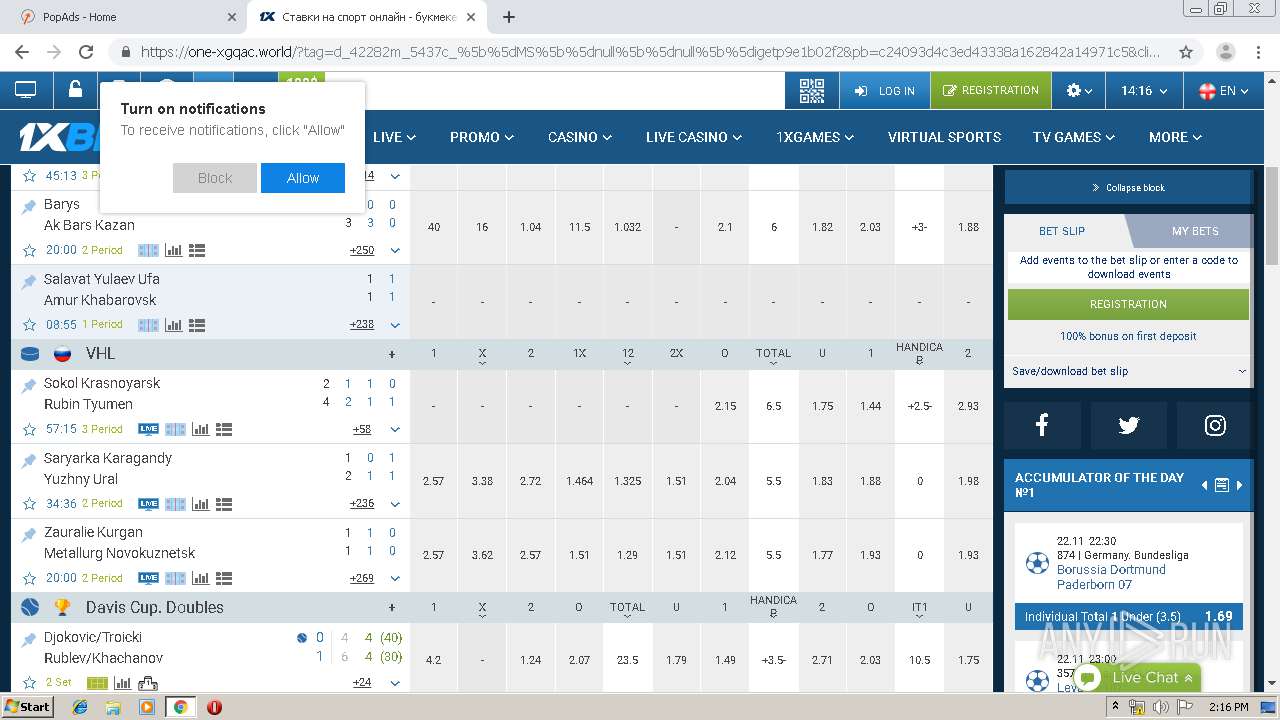1280x720 pixels.
Task: Open the 1XGAMES menu
Action: (x=815, y=137)
